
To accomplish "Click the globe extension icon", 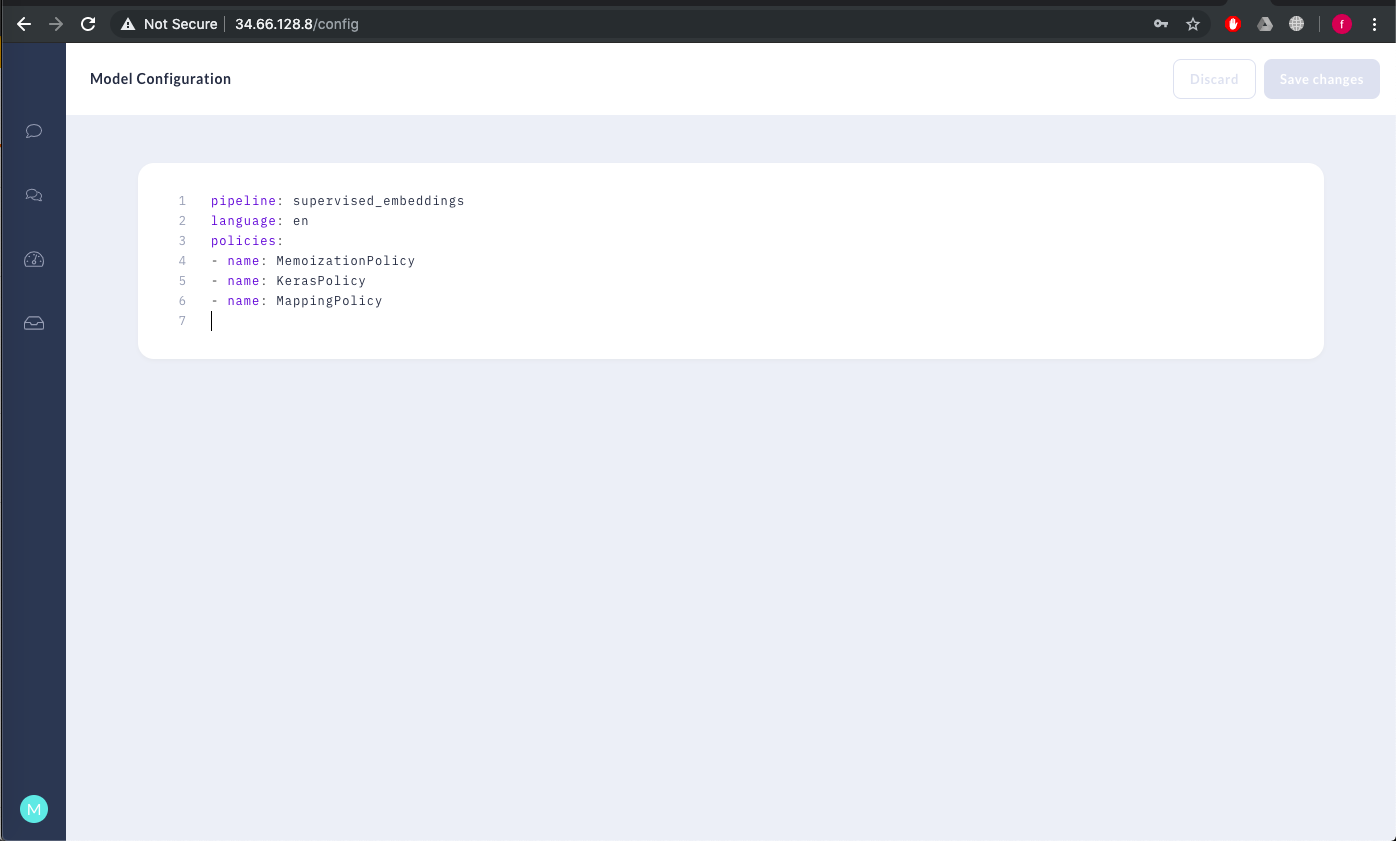I will click(x=1297, y=24).
